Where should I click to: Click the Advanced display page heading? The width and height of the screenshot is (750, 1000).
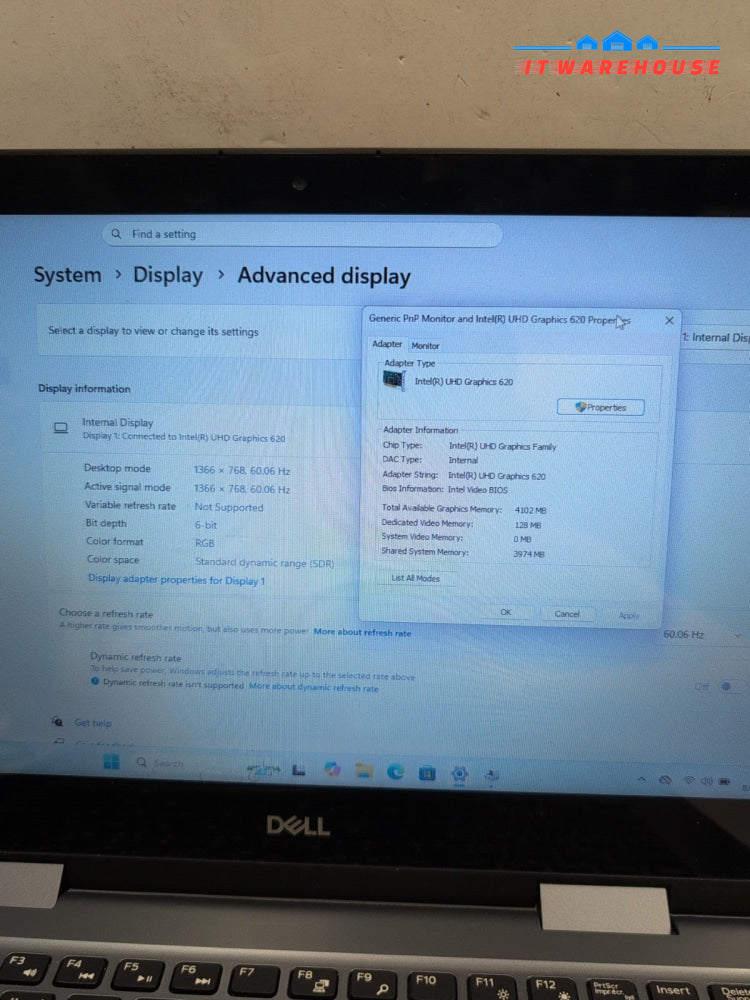[x=324, y=276]
